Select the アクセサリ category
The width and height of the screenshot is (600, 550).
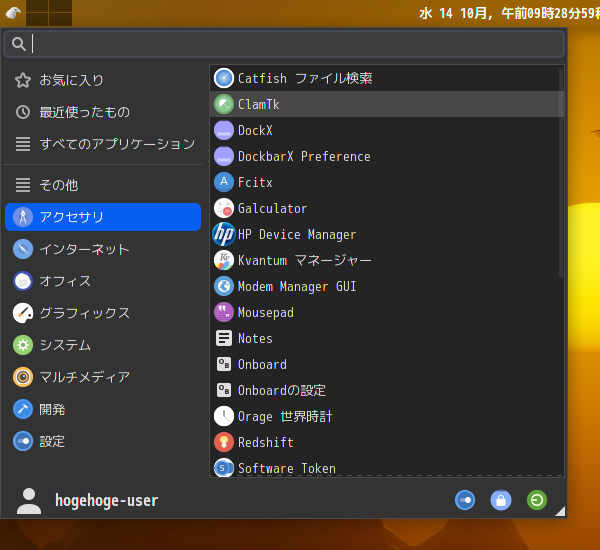tap(103, 217)
